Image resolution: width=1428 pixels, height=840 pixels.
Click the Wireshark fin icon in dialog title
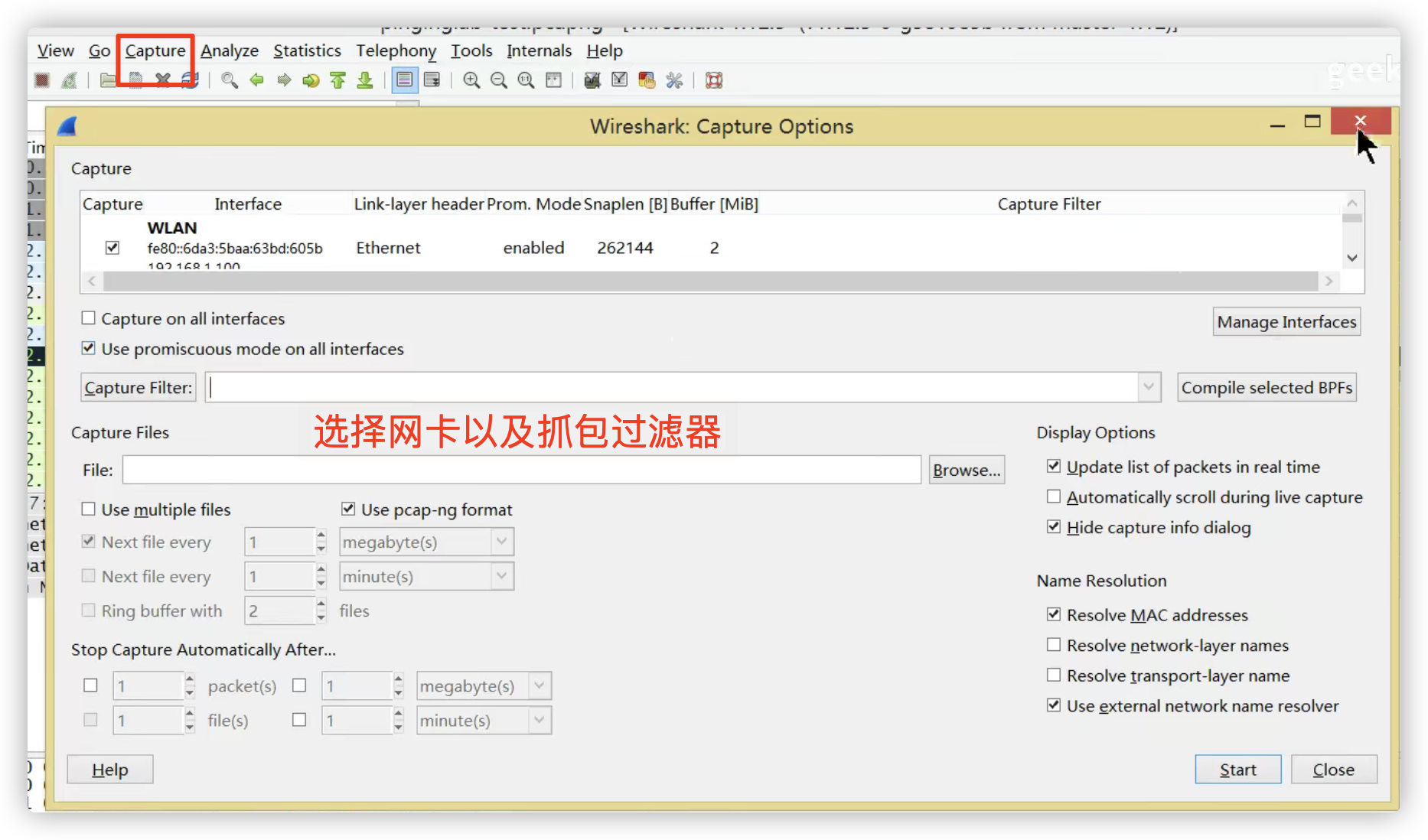[67, 126]
